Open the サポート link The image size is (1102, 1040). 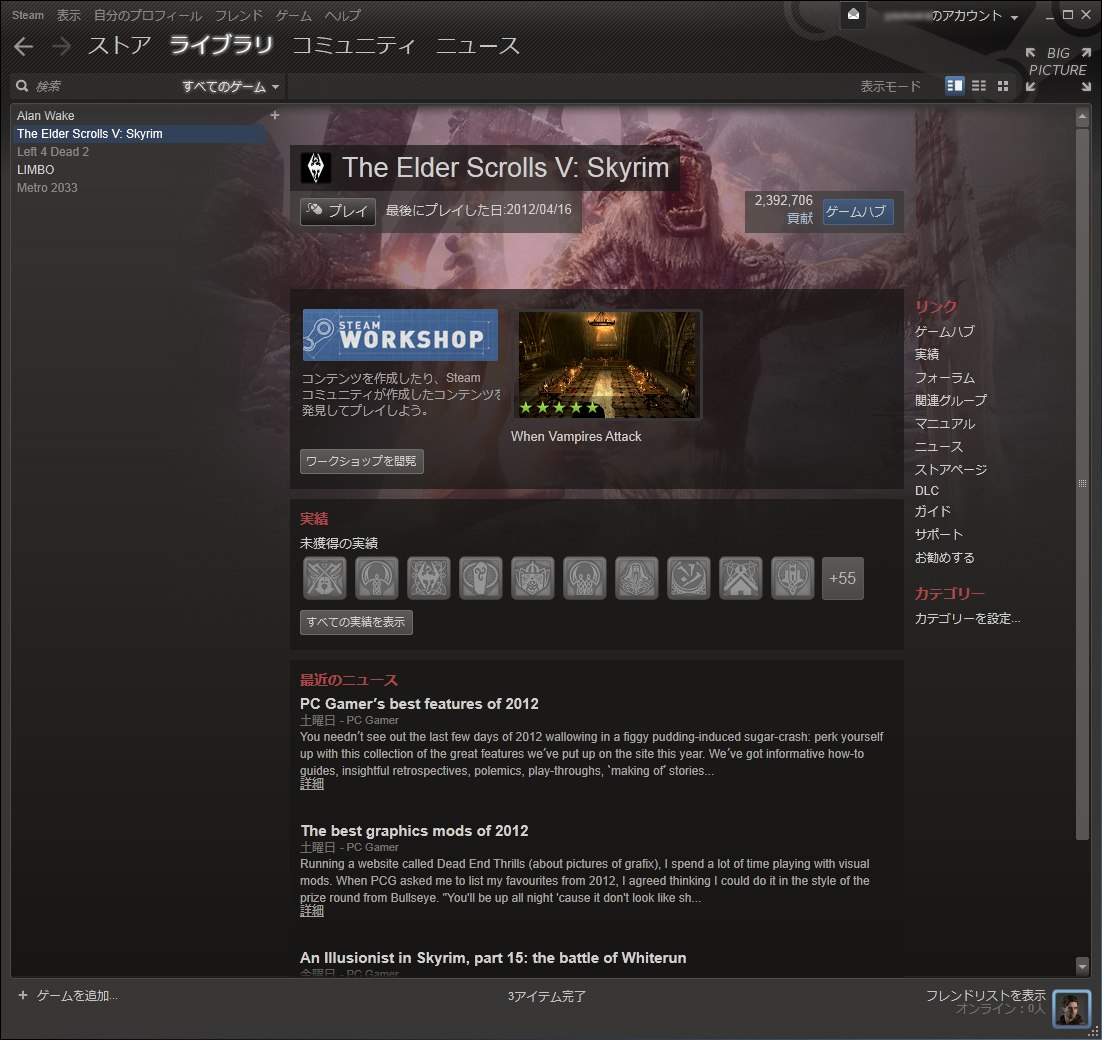pos(938,534)
